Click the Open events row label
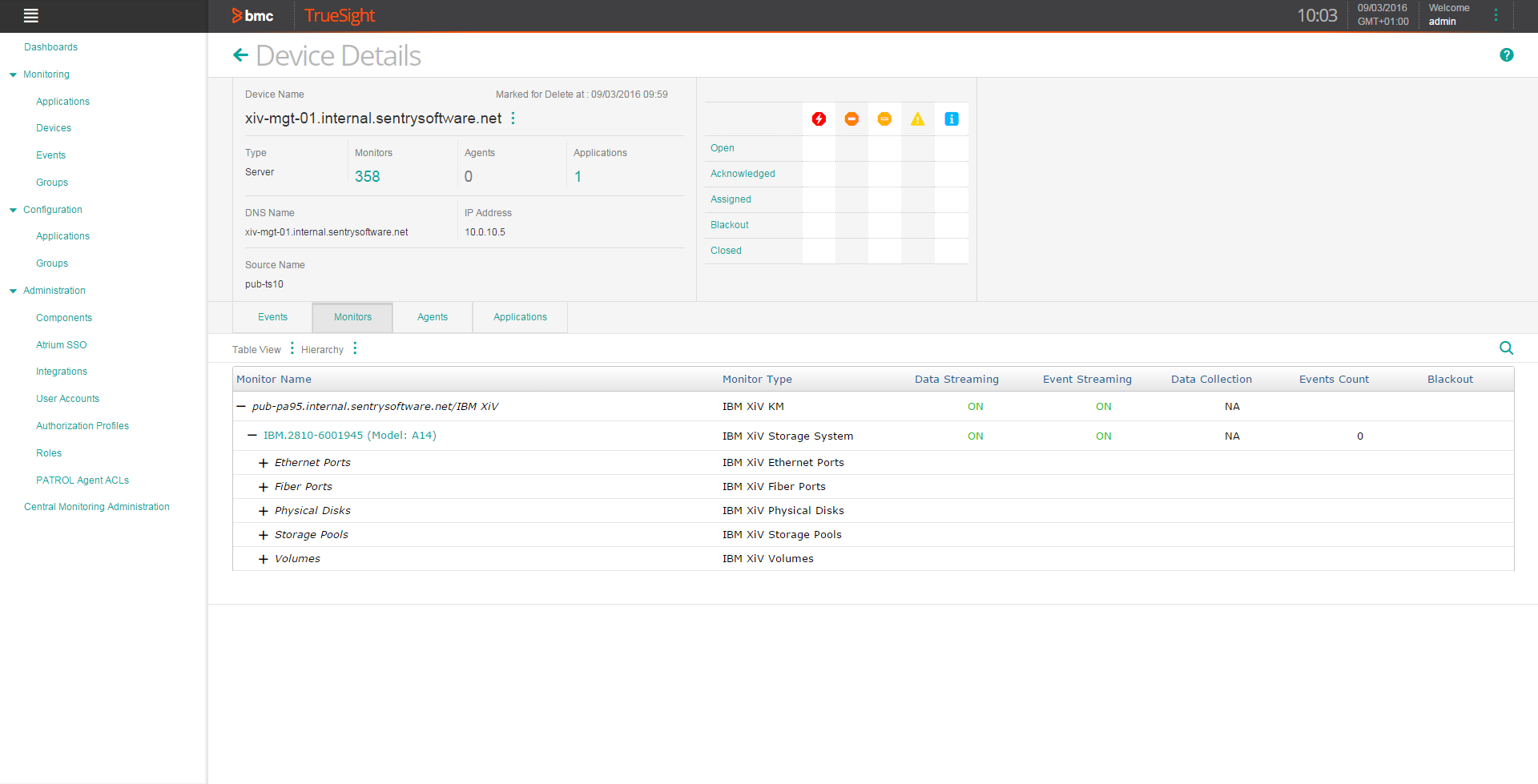Viewport: 1538px width, 784px height. tap(722, 148)
